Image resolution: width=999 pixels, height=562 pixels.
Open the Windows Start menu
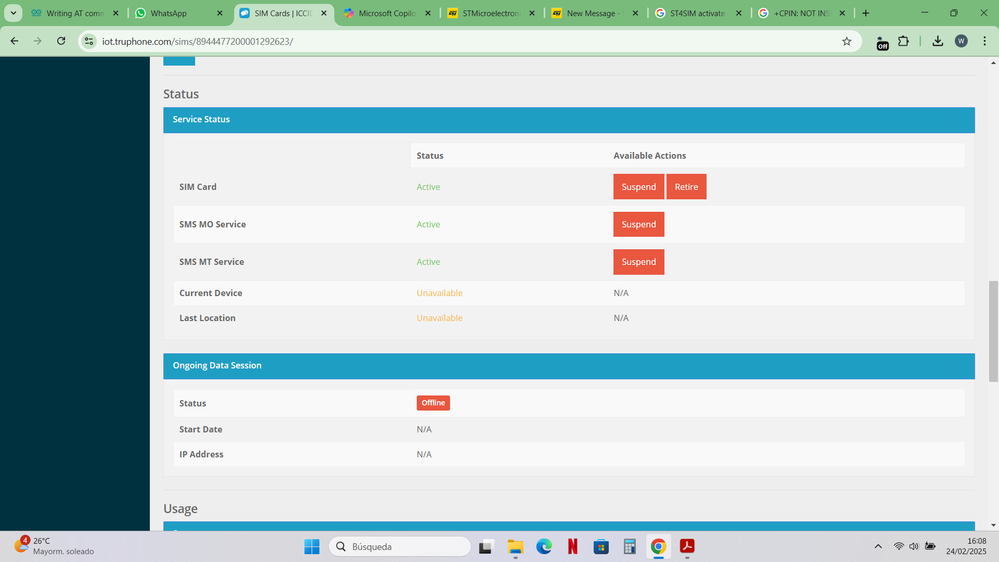(312, 546)
